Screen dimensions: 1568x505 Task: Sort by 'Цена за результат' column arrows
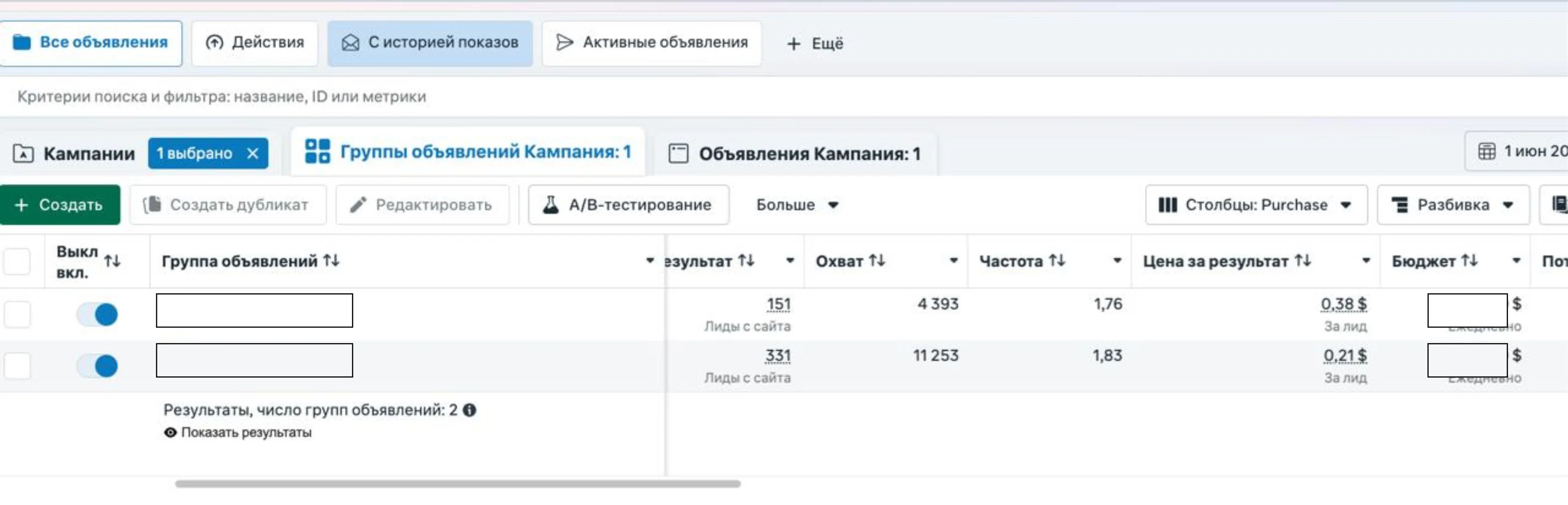[x=1302, y=261]
